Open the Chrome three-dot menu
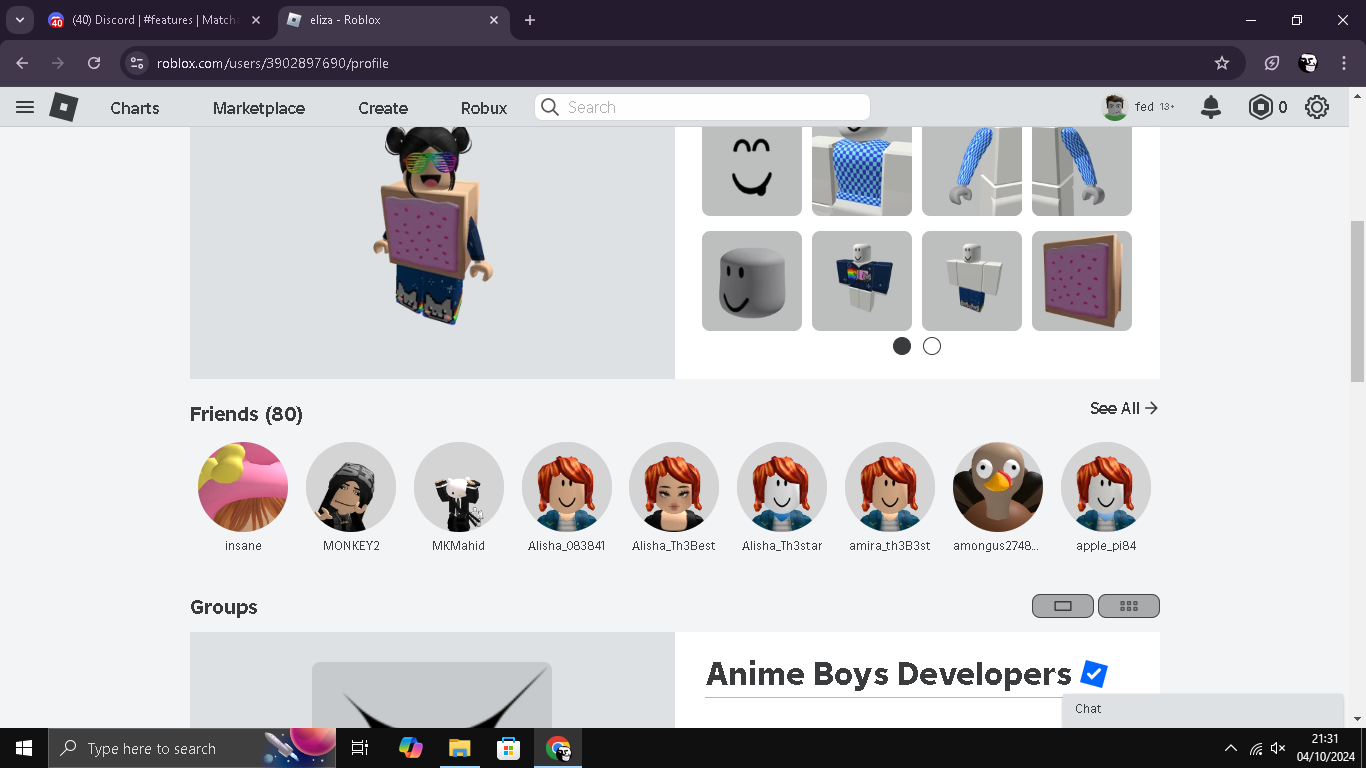The height and width of the screenshot is (768, 1366). tap(1343, 63)
